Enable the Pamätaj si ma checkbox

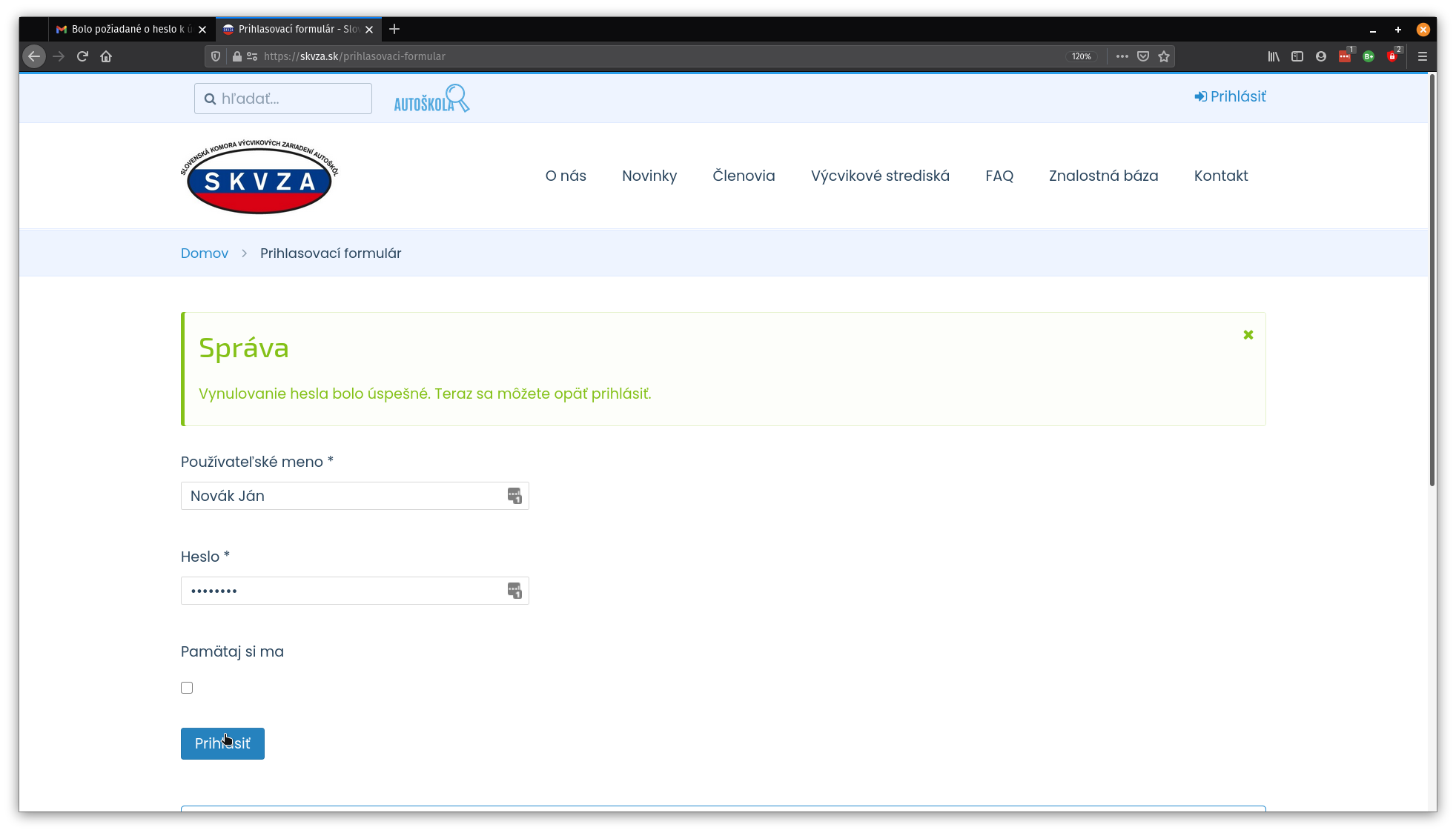pos(187,688)
